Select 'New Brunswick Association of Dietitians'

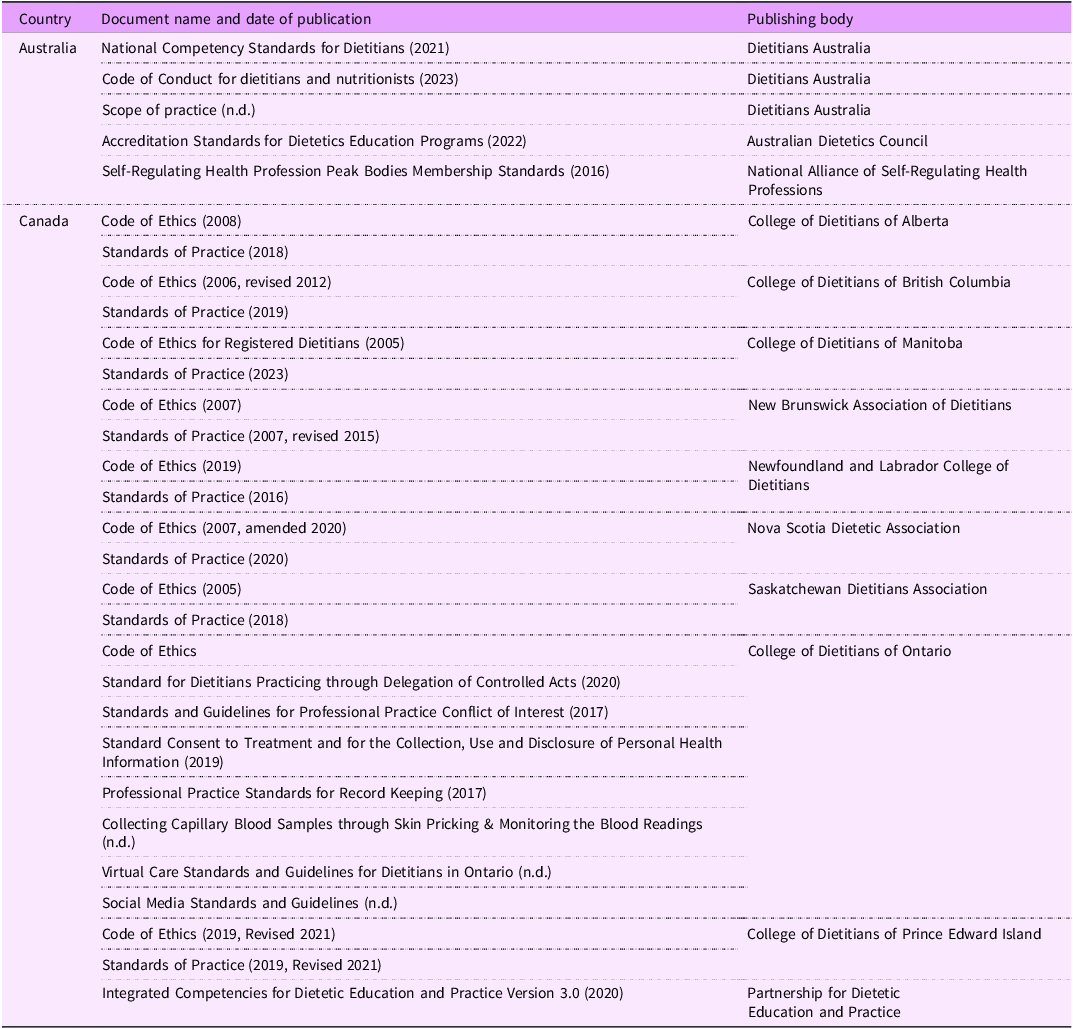point(879,405)
